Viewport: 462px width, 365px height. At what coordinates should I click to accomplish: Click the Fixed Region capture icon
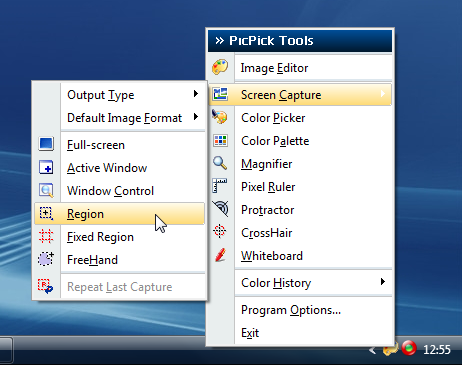(46, 236)
